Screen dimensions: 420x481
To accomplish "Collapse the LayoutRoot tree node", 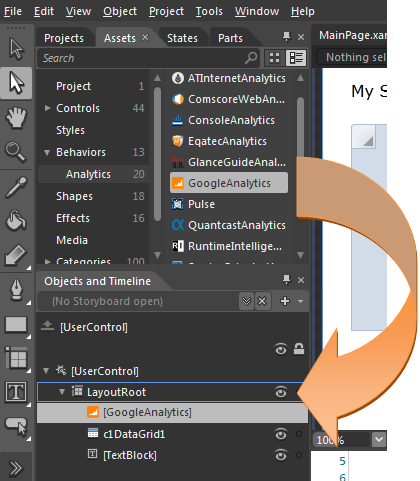I will point(62,392).
